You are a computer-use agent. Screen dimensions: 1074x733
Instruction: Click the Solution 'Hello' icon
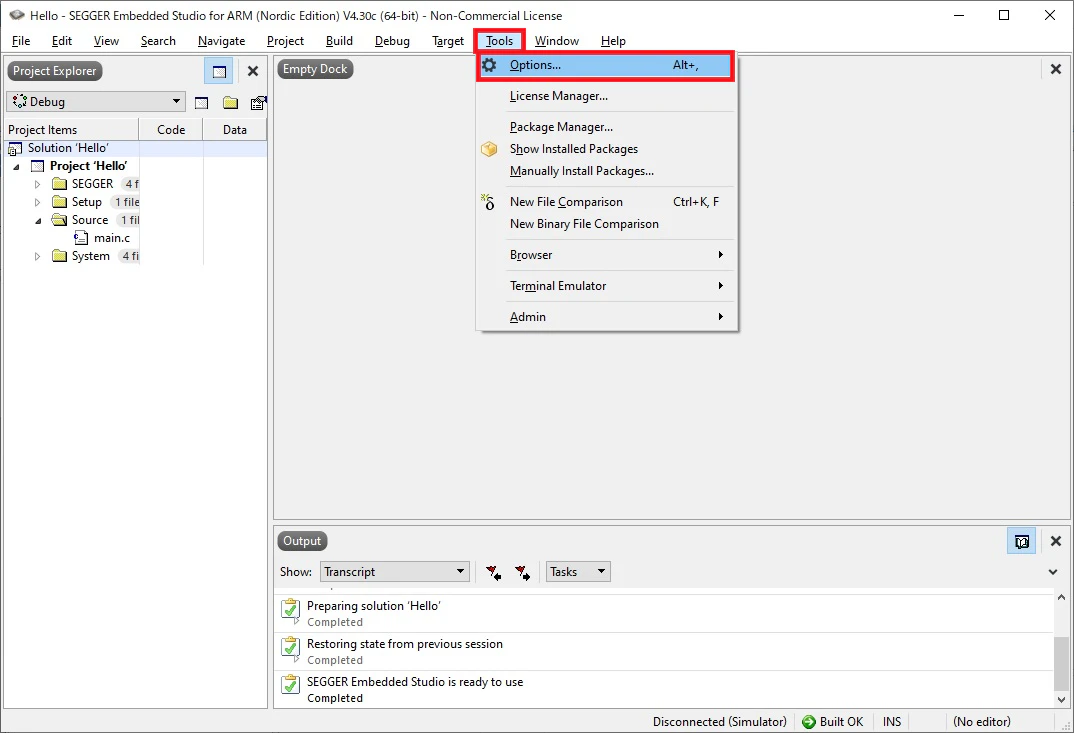[x=14, y=149]
